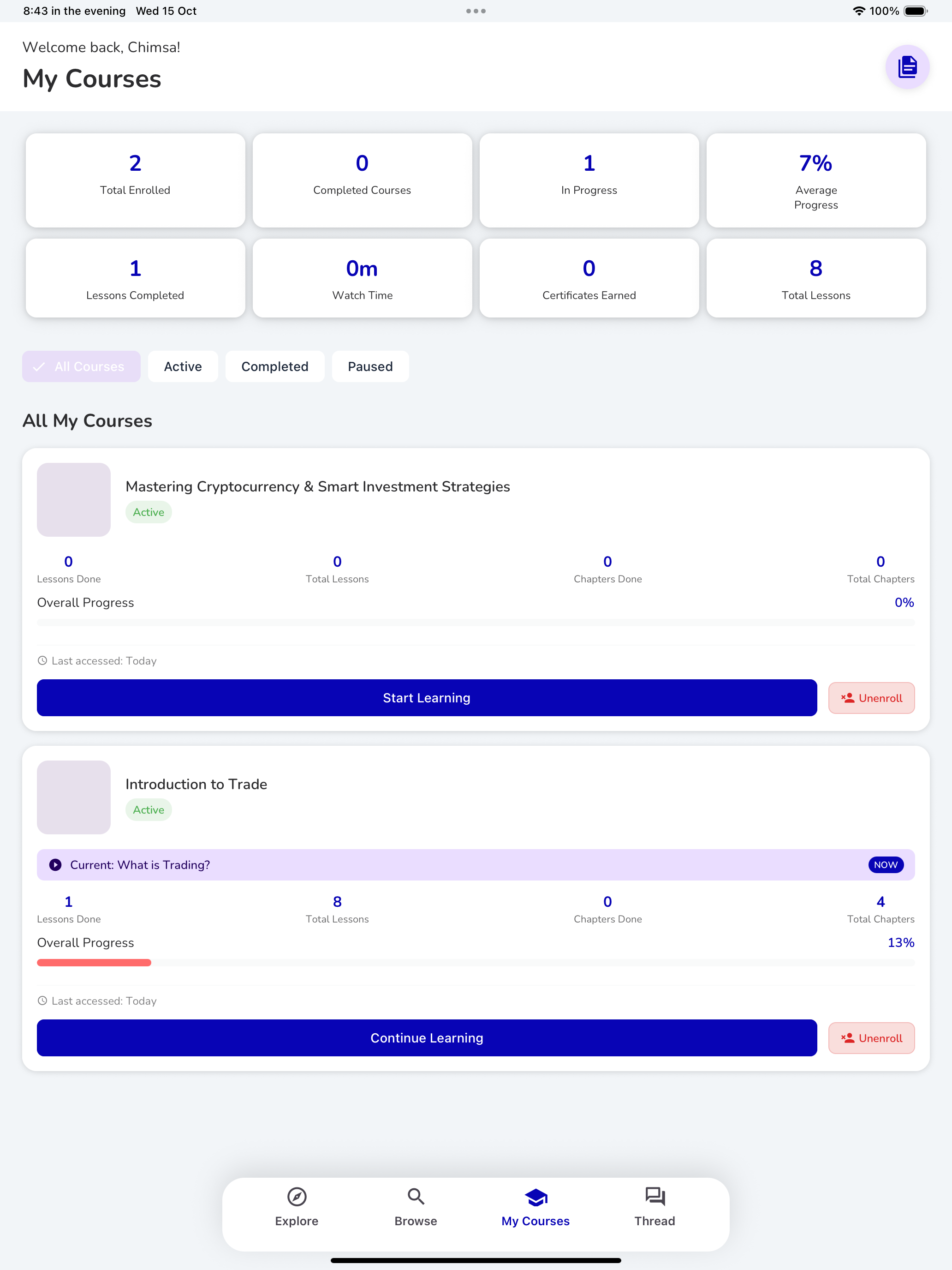
Task: Click the three-dot multitasking indicator at top
Action: 476,11
